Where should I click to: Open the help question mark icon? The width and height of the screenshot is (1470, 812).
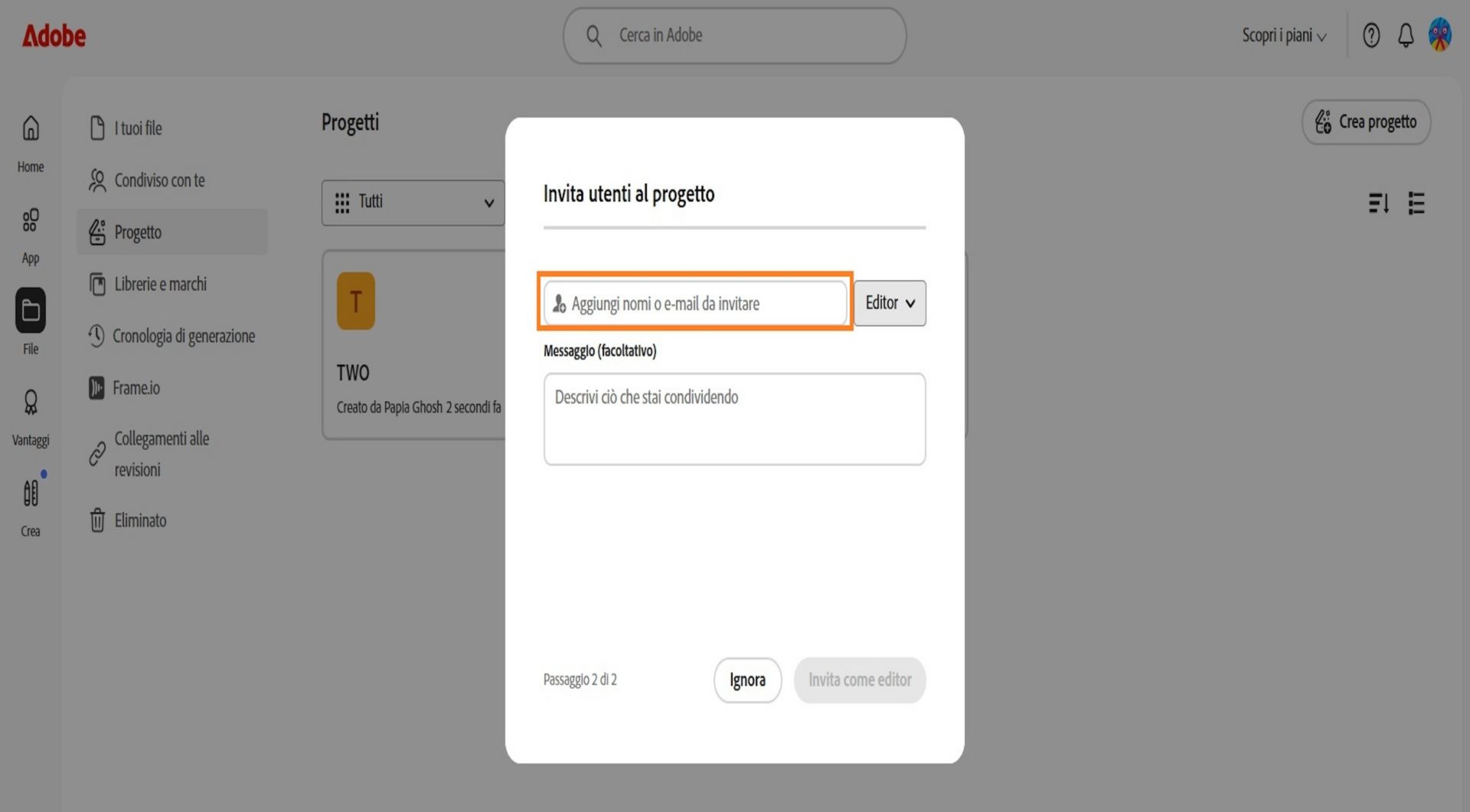(x=1371, y=35)
